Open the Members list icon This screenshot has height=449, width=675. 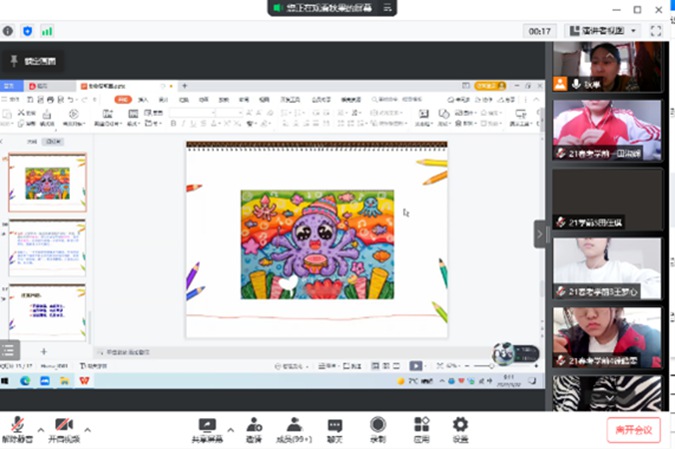tap(294, 425)
